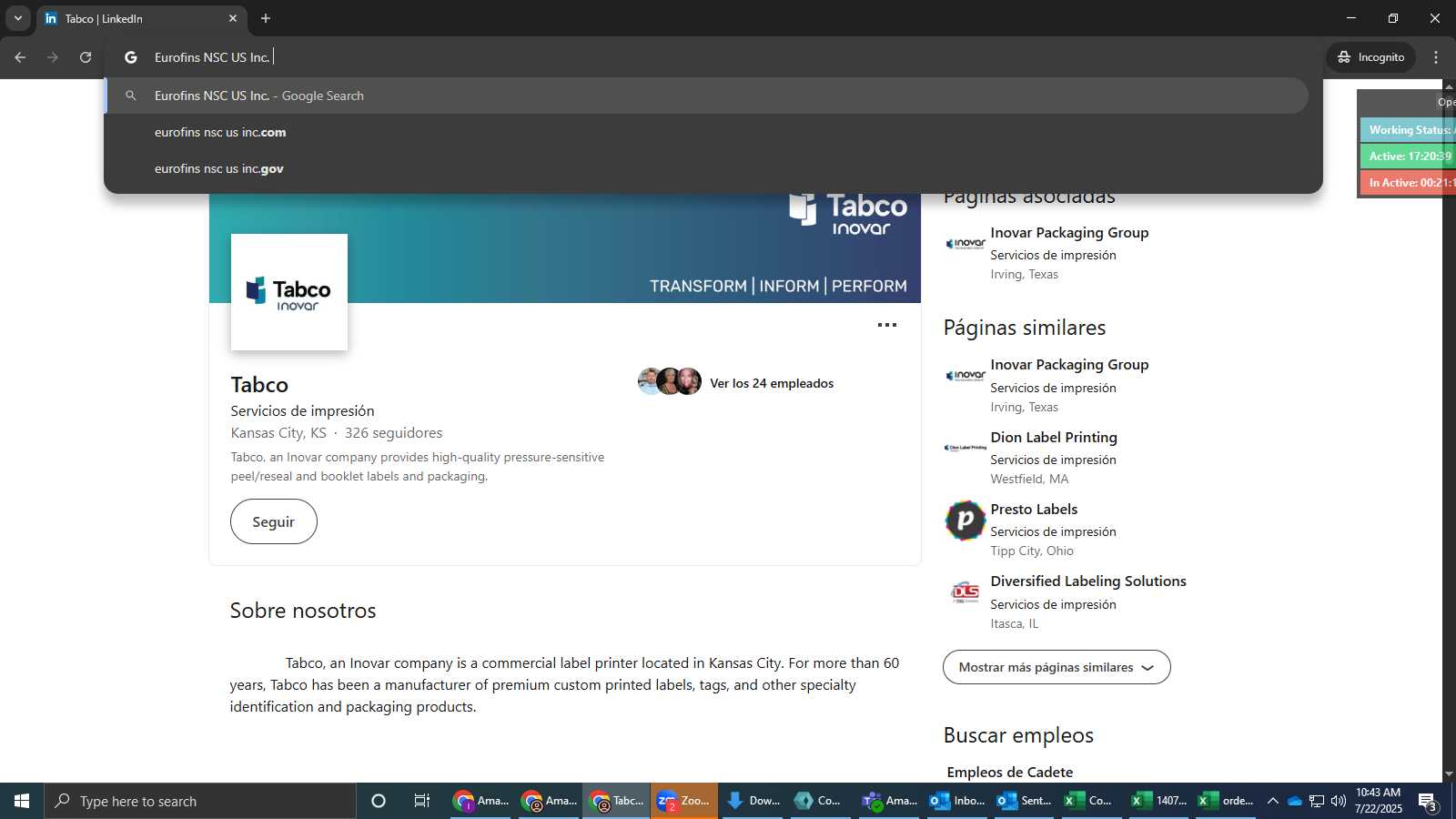The height and width of the screenshot is (819, 1456).
Task: Choose the eurofins nsc us inc.com suggestion
Action: click(708, 132)
